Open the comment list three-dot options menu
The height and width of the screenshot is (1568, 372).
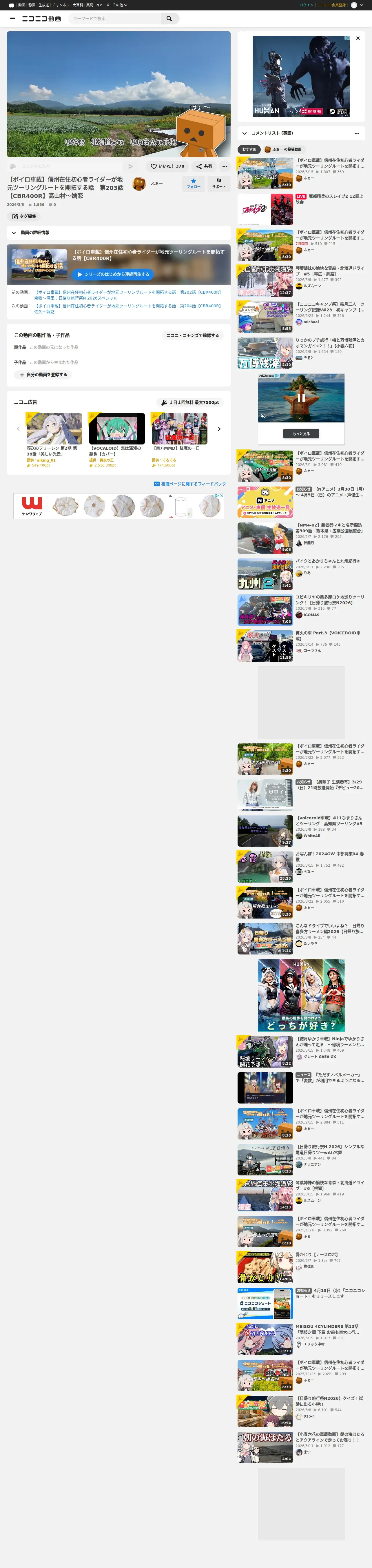(357, 133)
